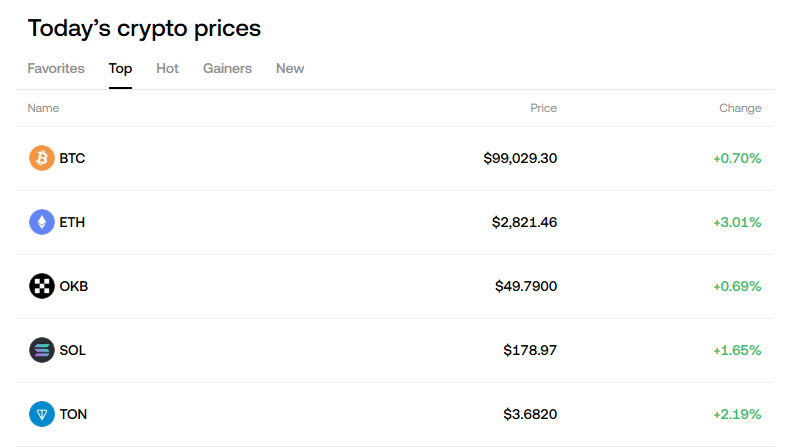Viewport: 788px width, 447px height.
Task: Click the Name column header
Action: coord(43,108)
